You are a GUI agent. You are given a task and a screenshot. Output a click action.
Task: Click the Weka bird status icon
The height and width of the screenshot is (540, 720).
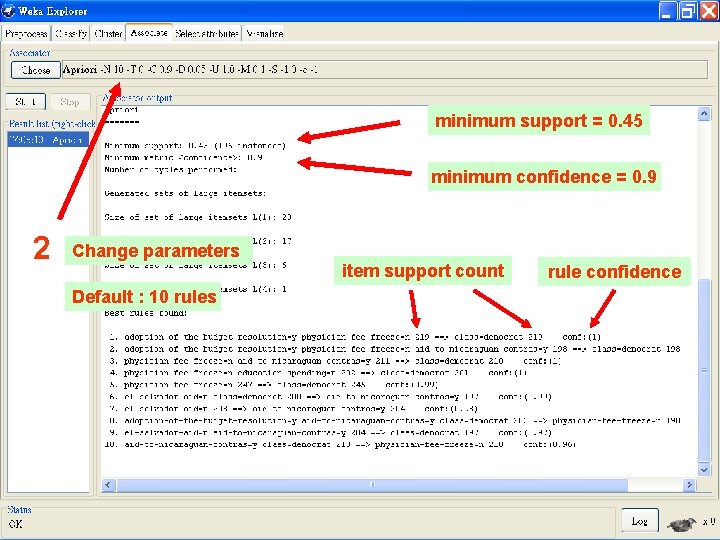[x=681, y=523]
